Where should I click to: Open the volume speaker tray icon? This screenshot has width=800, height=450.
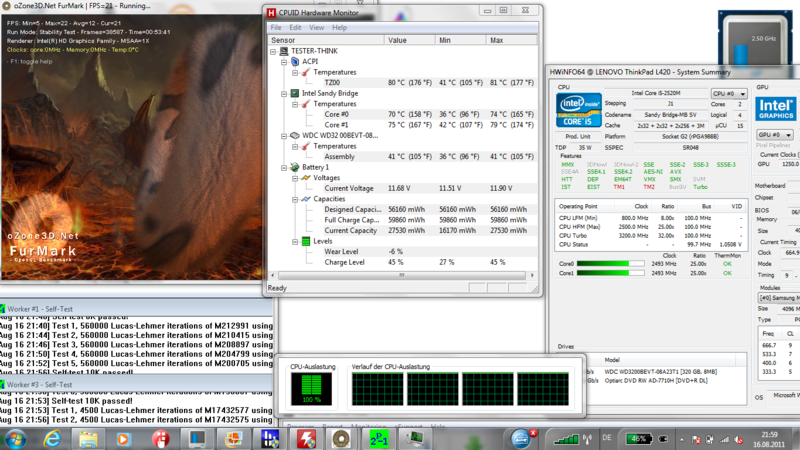click(738, 439)
